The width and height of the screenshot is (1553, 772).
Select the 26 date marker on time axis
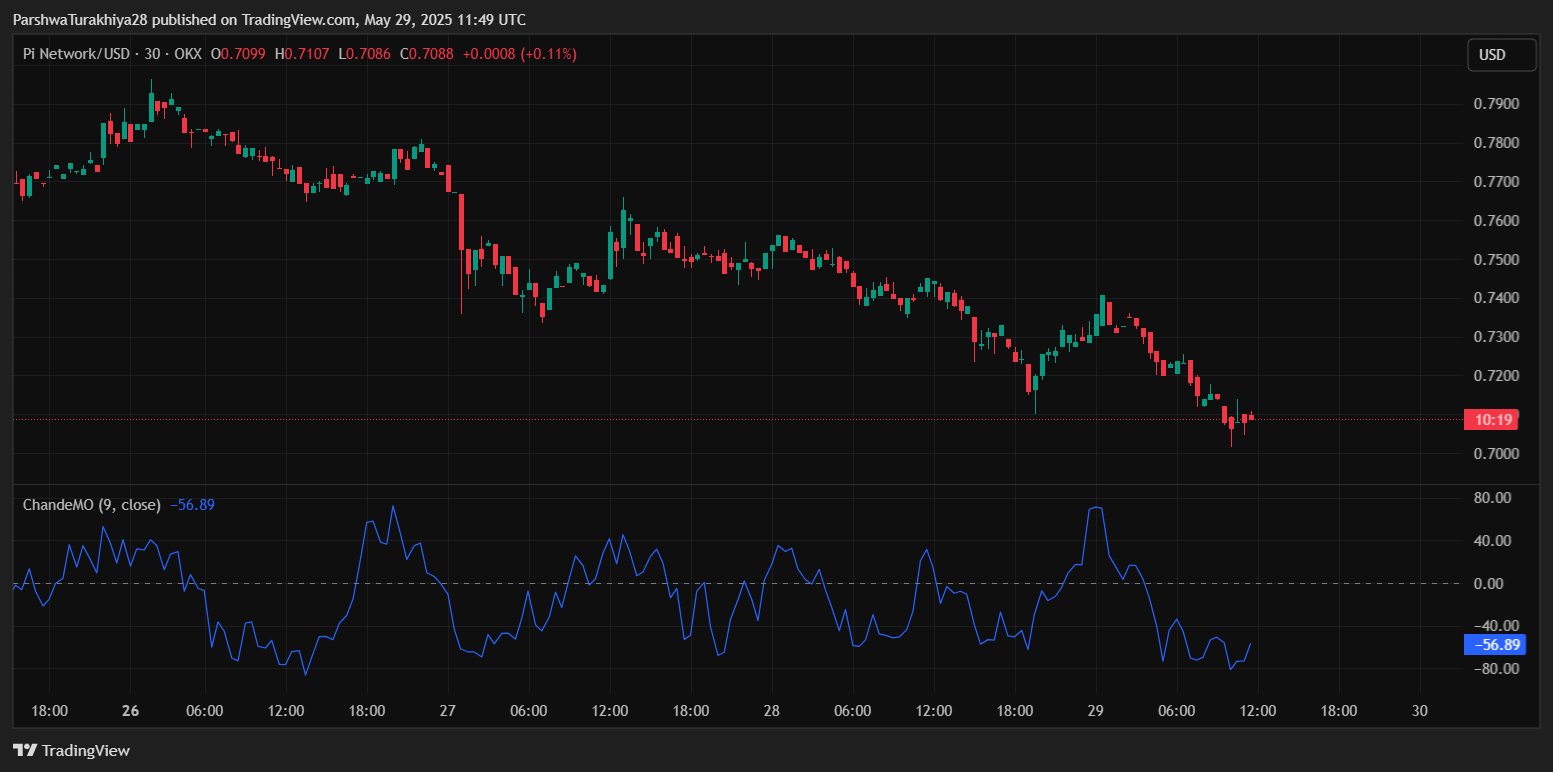[x=130, y=711]
